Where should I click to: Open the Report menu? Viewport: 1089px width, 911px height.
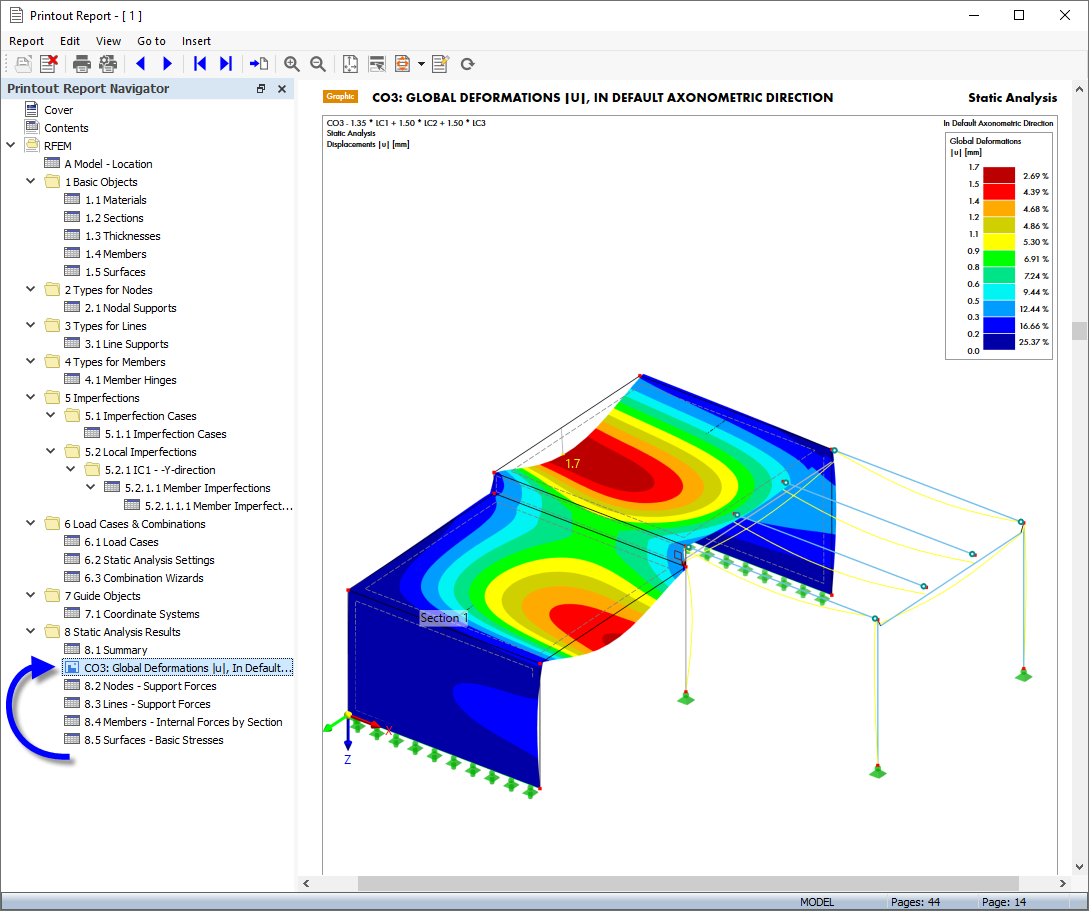pyautogui.click(x=27, y=41)
